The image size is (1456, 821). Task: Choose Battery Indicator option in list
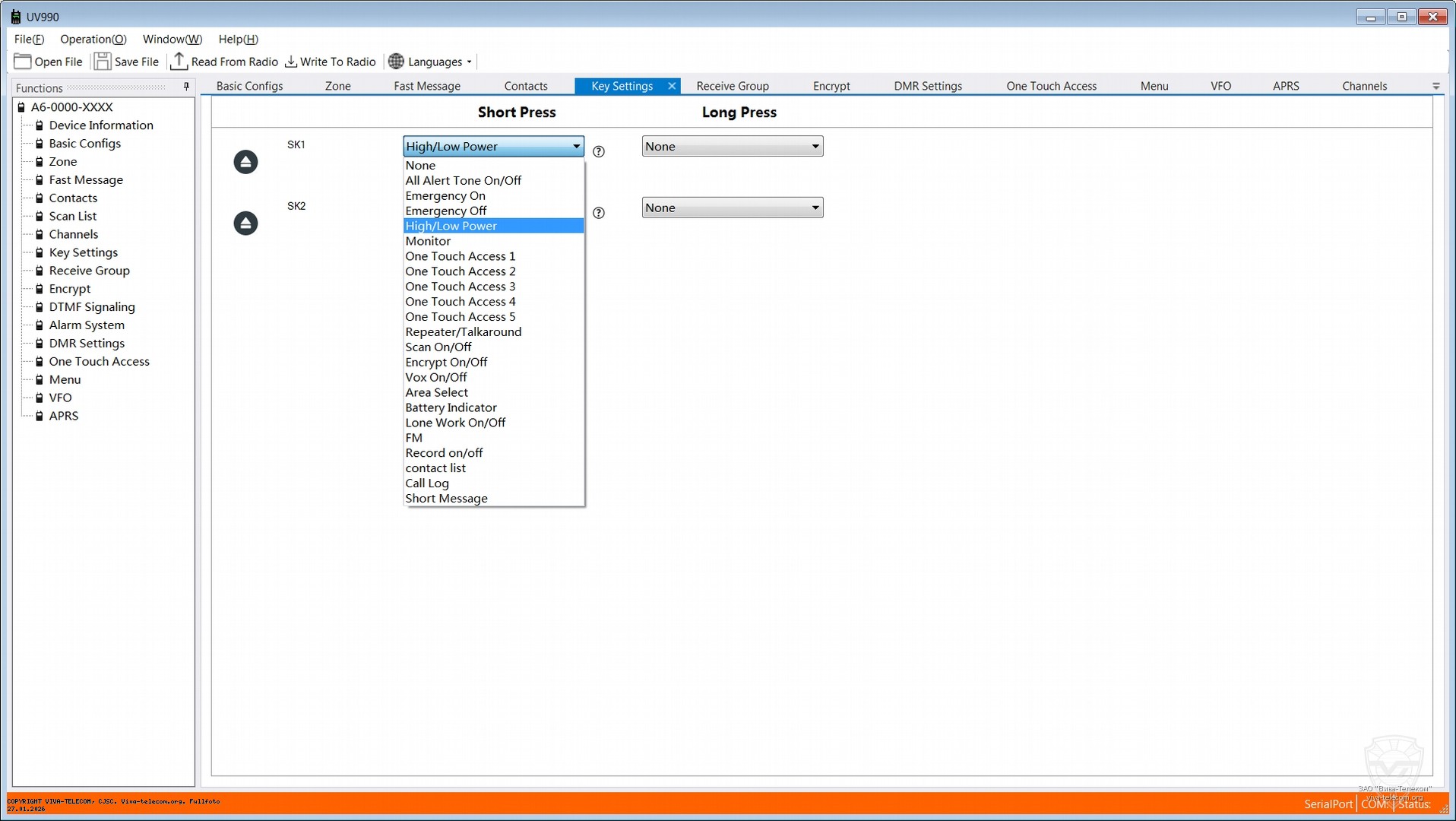(x=451, y=407)
